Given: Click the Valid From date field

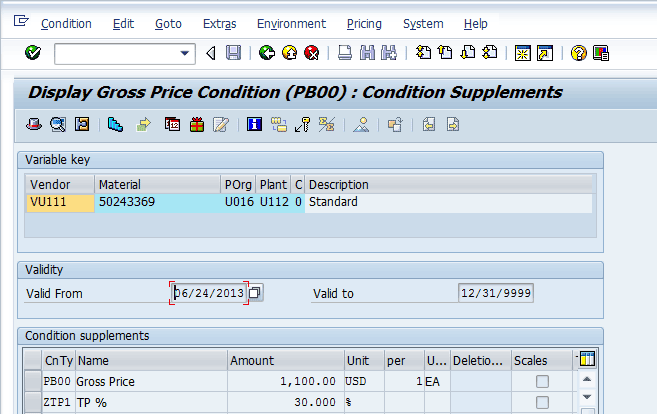Looking at the screenshot, I should click(210, 293).
